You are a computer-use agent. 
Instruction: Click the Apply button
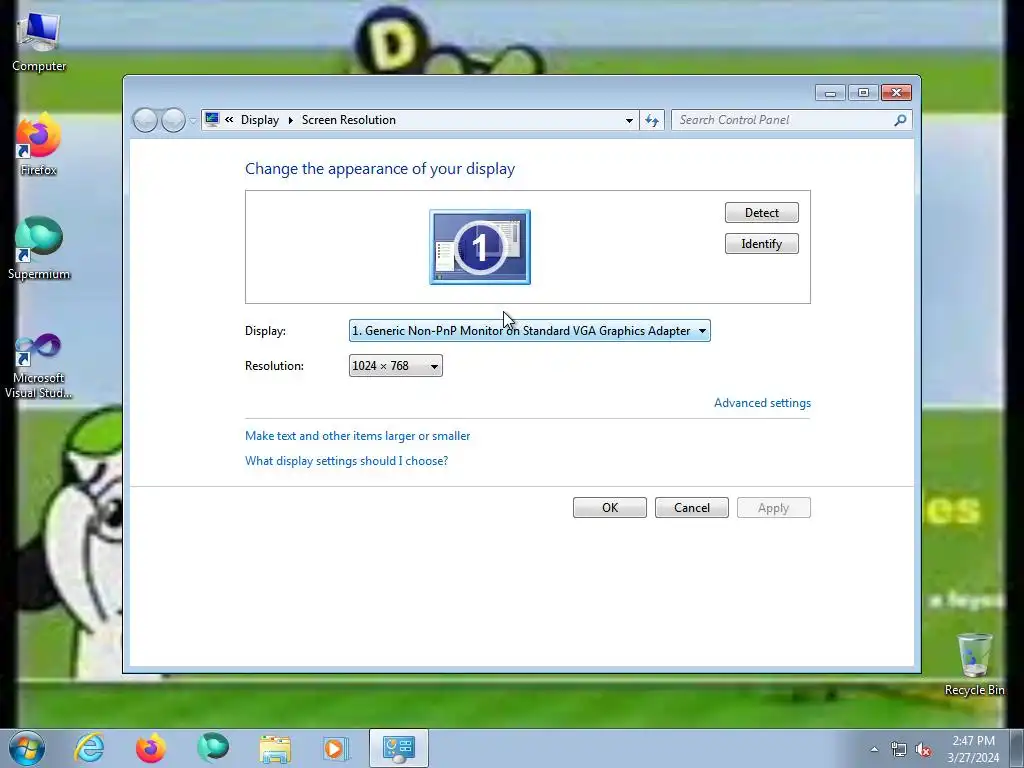click(x=774, y=508)
